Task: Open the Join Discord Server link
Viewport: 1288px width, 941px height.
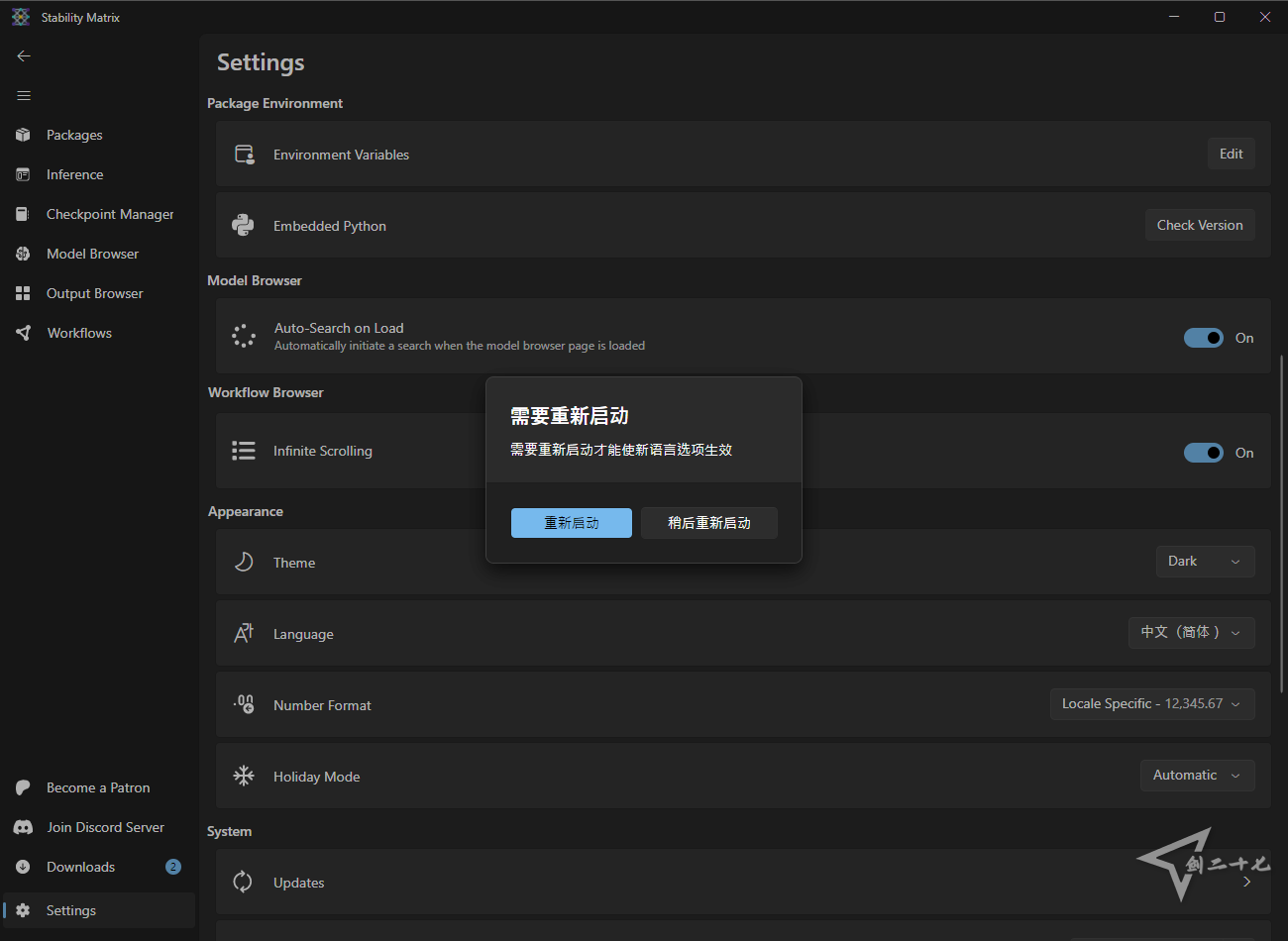Action: [x=97, y=827]
